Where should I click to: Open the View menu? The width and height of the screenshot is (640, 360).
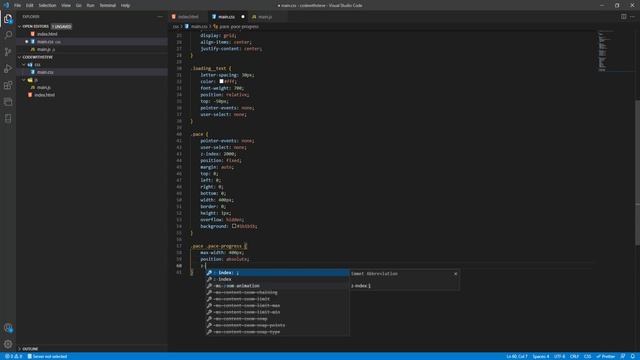(66, 5)
